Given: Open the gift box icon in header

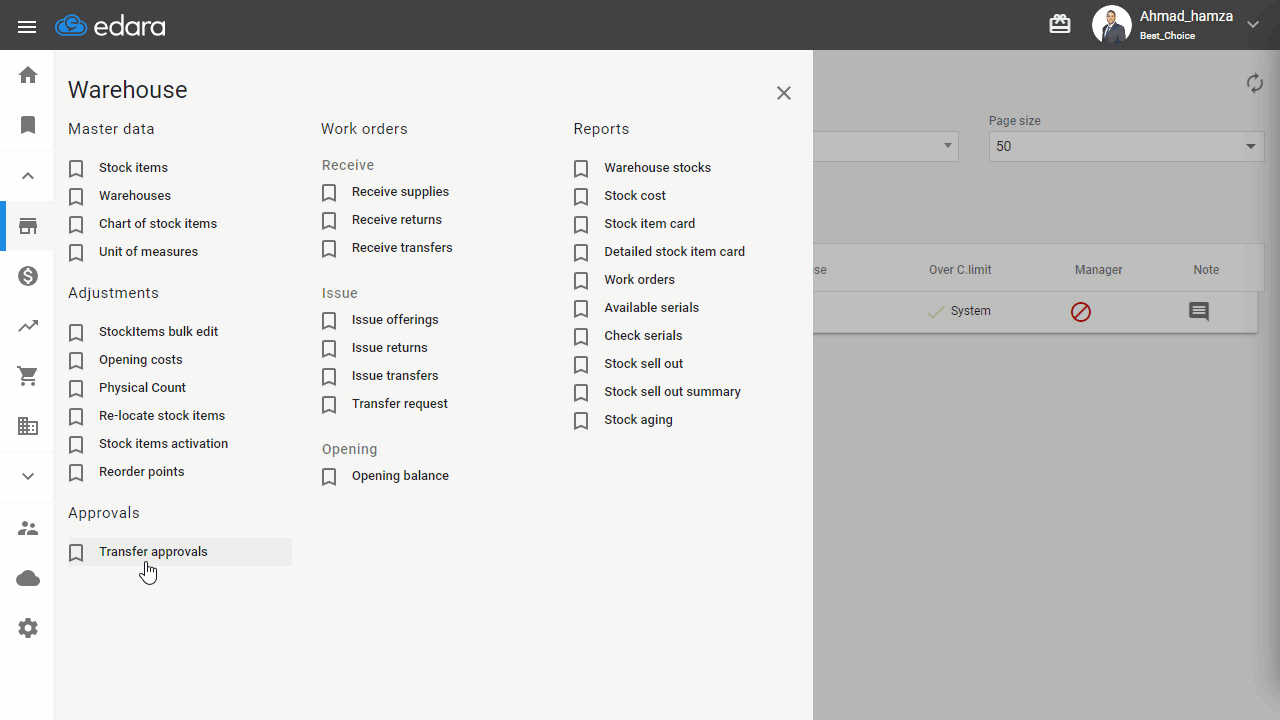Looking at the screenshot, I should [x=1060, y=24].
